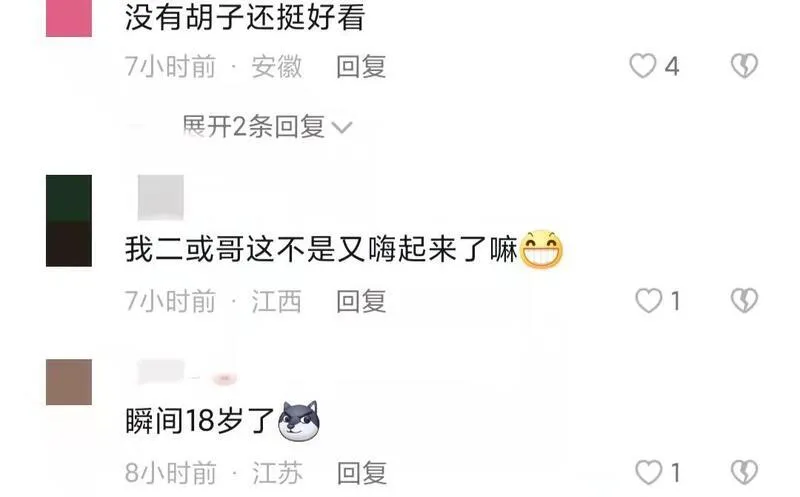
Task: Dislike the 江苏 comment via broken heart
Action: 744,472
